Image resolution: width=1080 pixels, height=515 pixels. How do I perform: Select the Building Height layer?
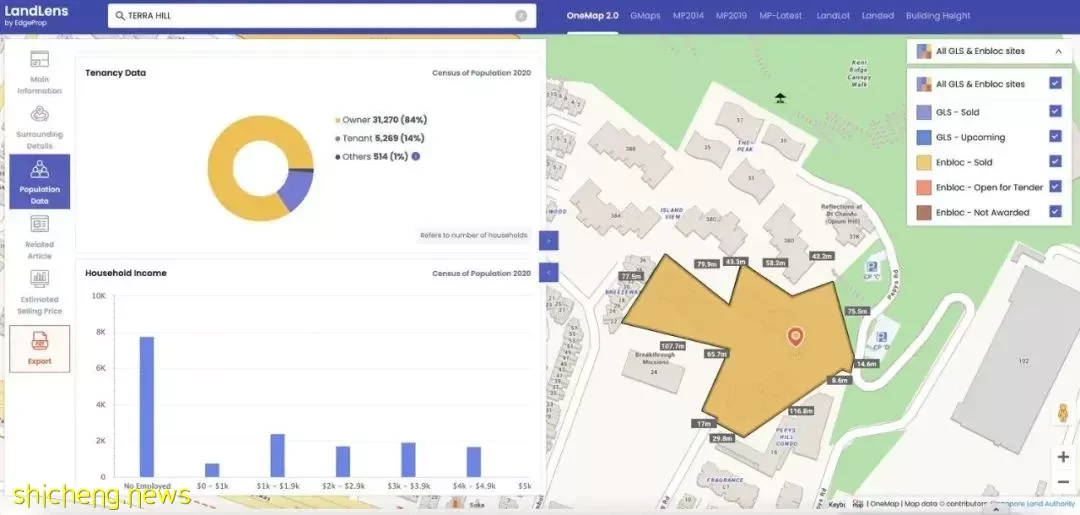(x=937, y=16)
